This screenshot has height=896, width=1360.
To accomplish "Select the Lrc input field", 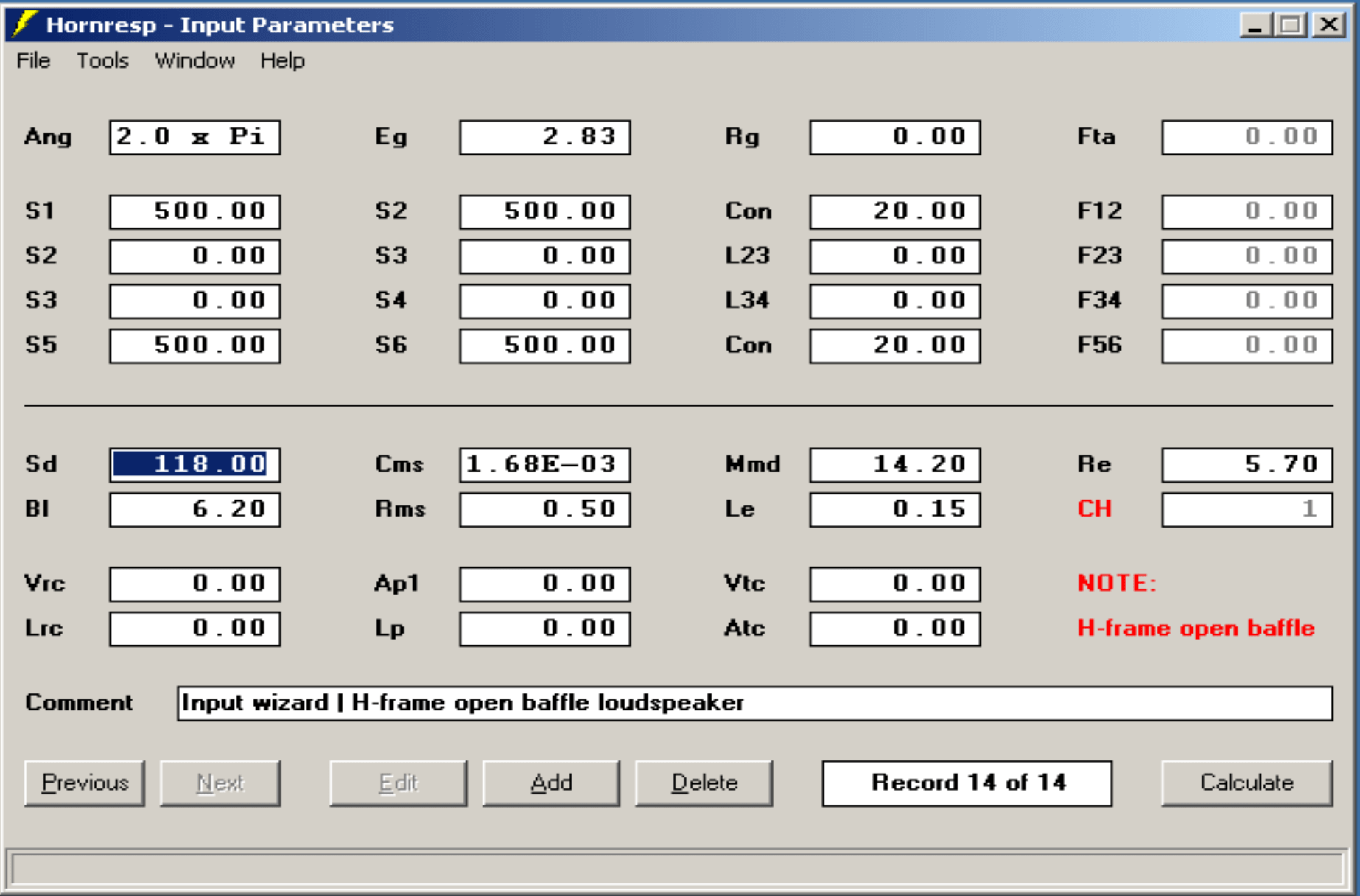I will 195,629.
